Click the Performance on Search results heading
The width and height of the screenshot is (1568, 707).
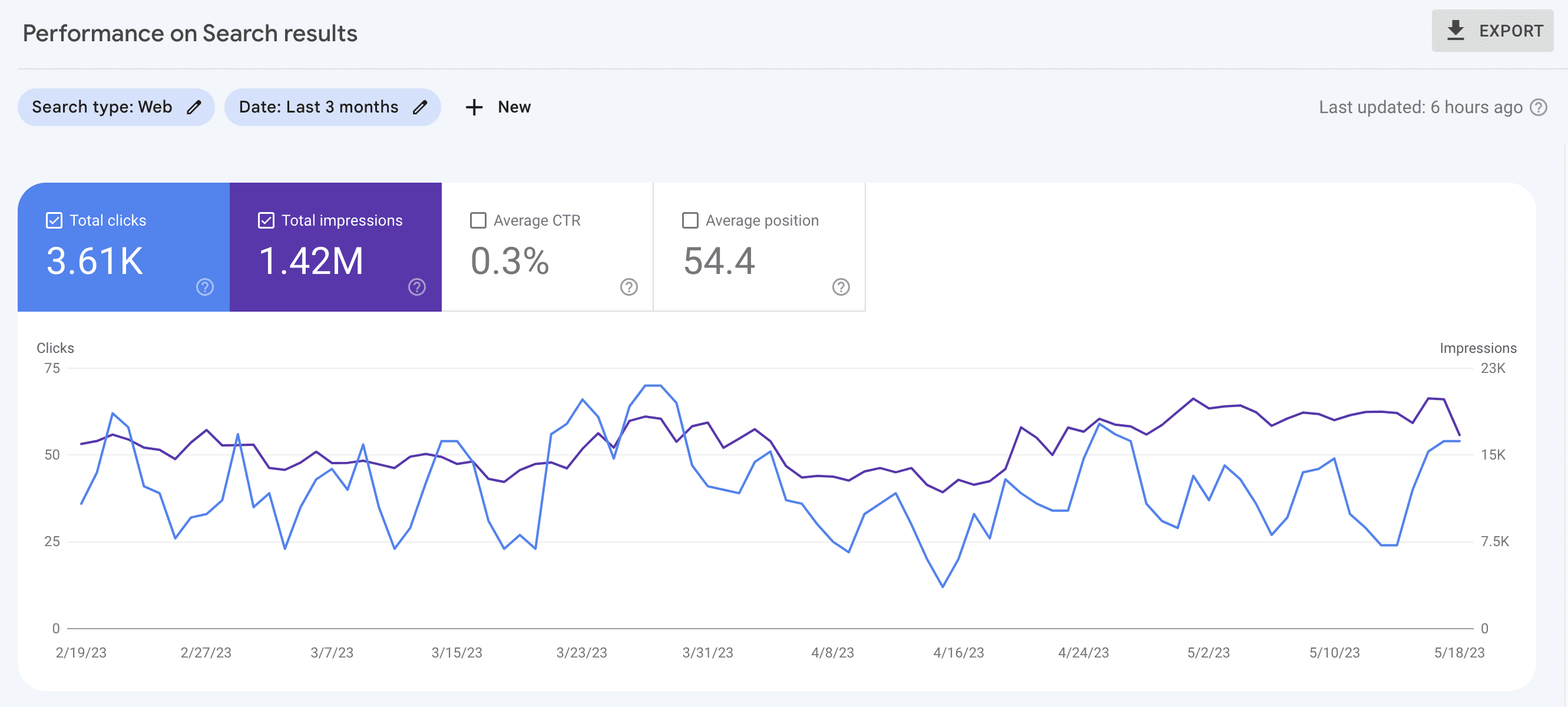[189, 32]
